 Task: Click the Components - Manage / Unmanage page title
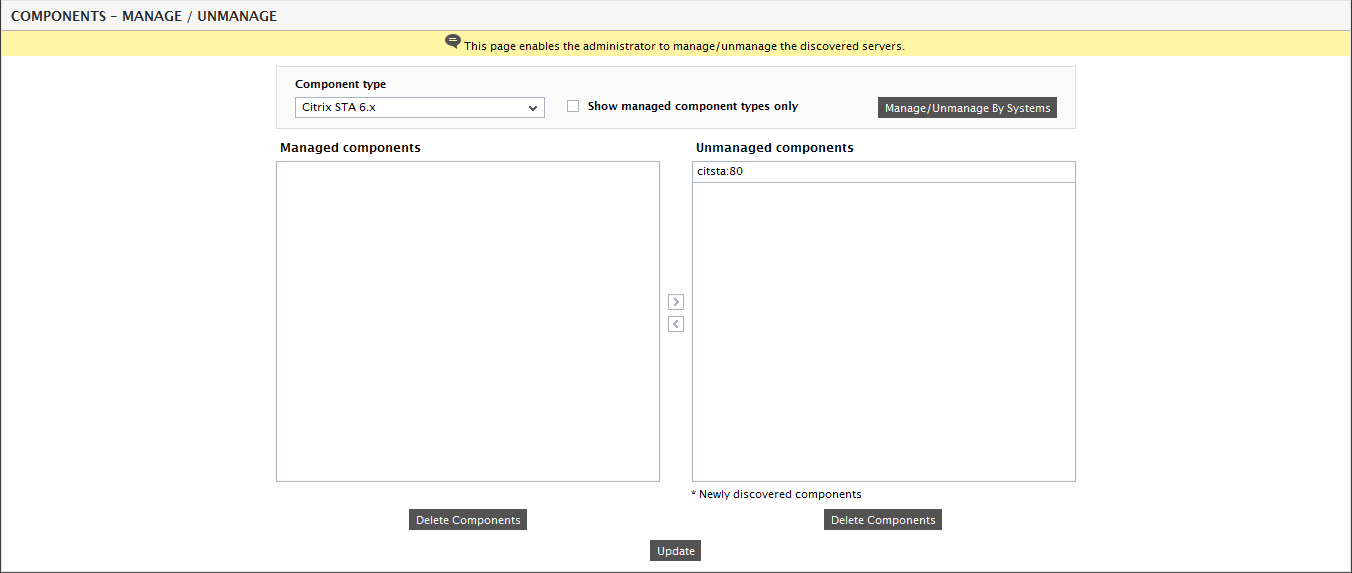click(x=144, y=16)
